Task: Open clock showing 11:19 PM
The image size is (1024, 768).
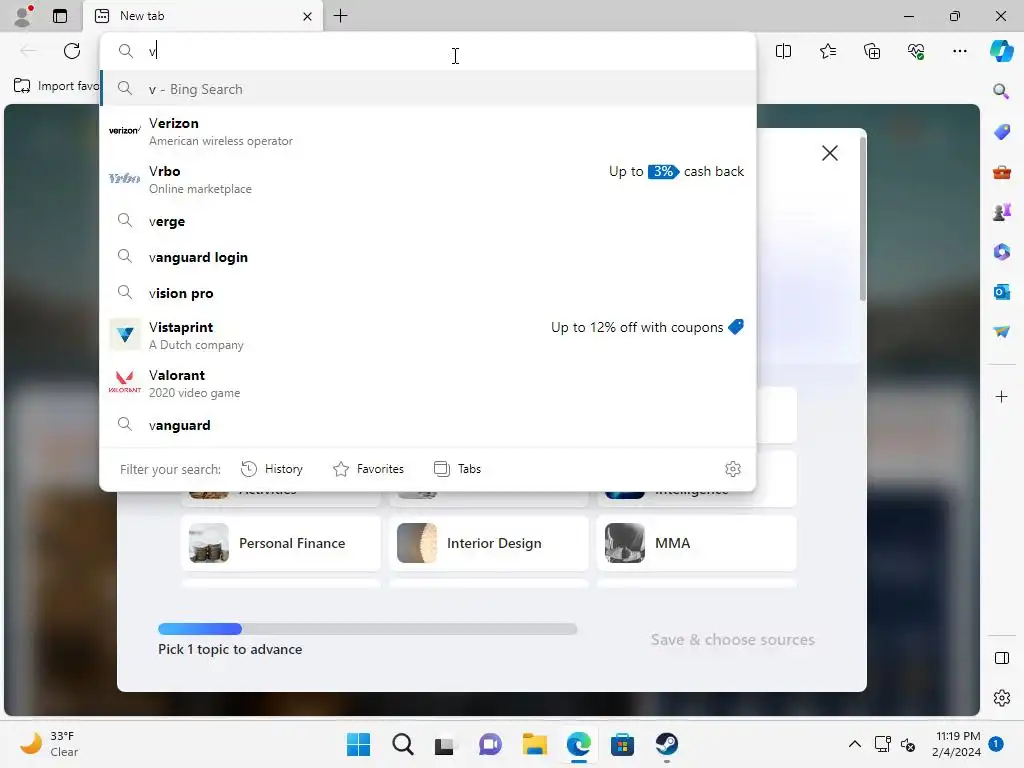Action: pos(956,744)
